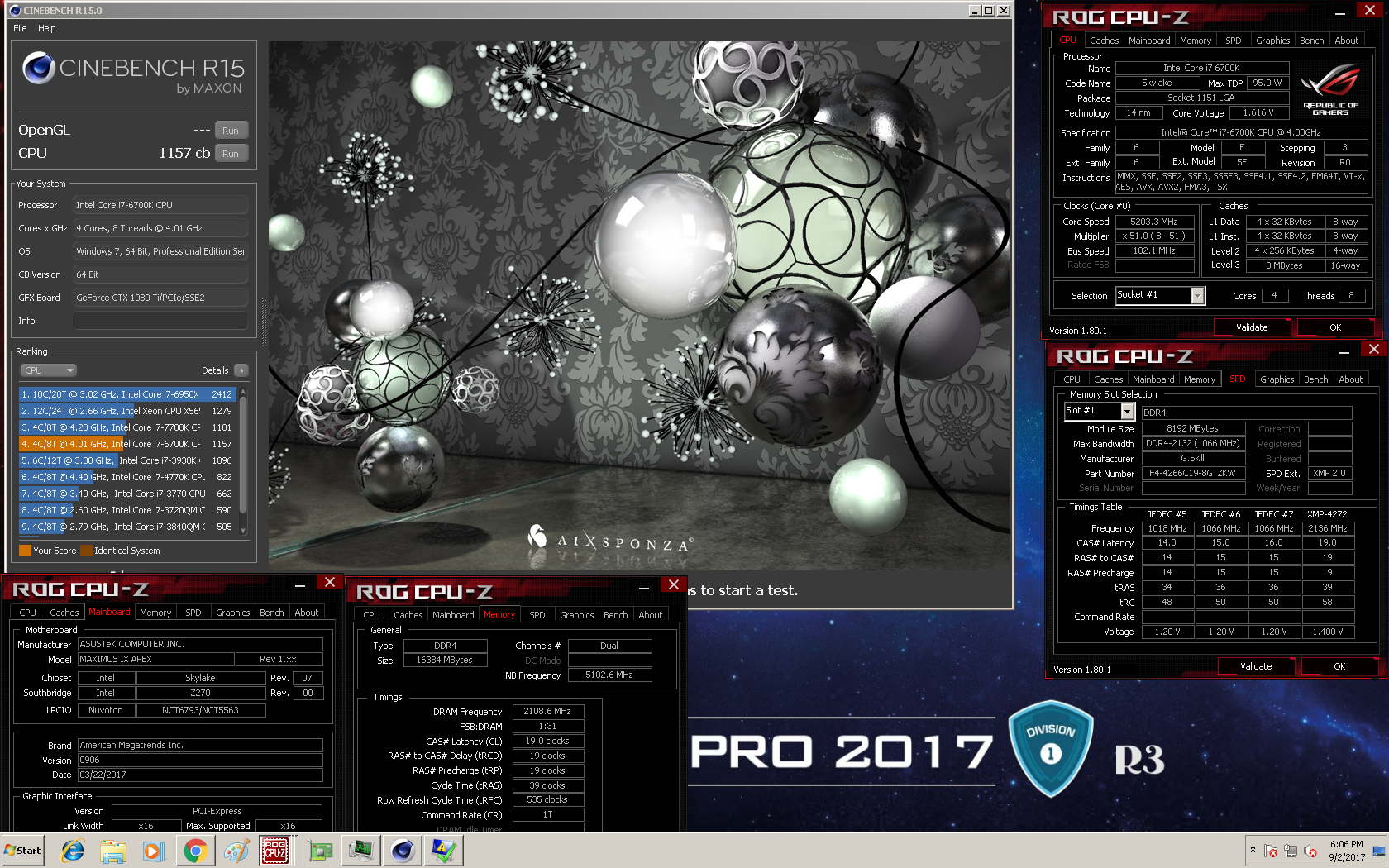Click the Show desktop icon near clock
1389x868 pixels.
point(1378,851)
